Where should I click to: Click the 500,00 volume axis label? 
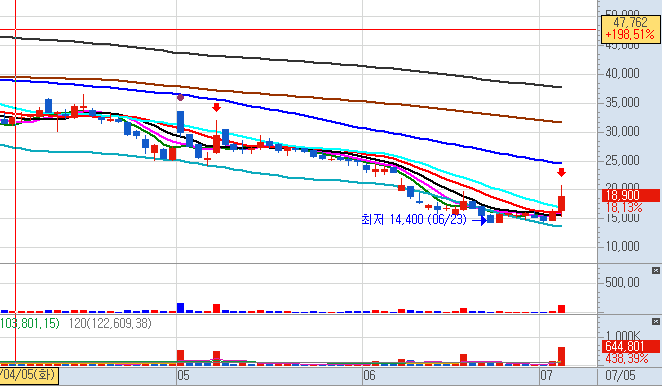(x=622, y=282)
